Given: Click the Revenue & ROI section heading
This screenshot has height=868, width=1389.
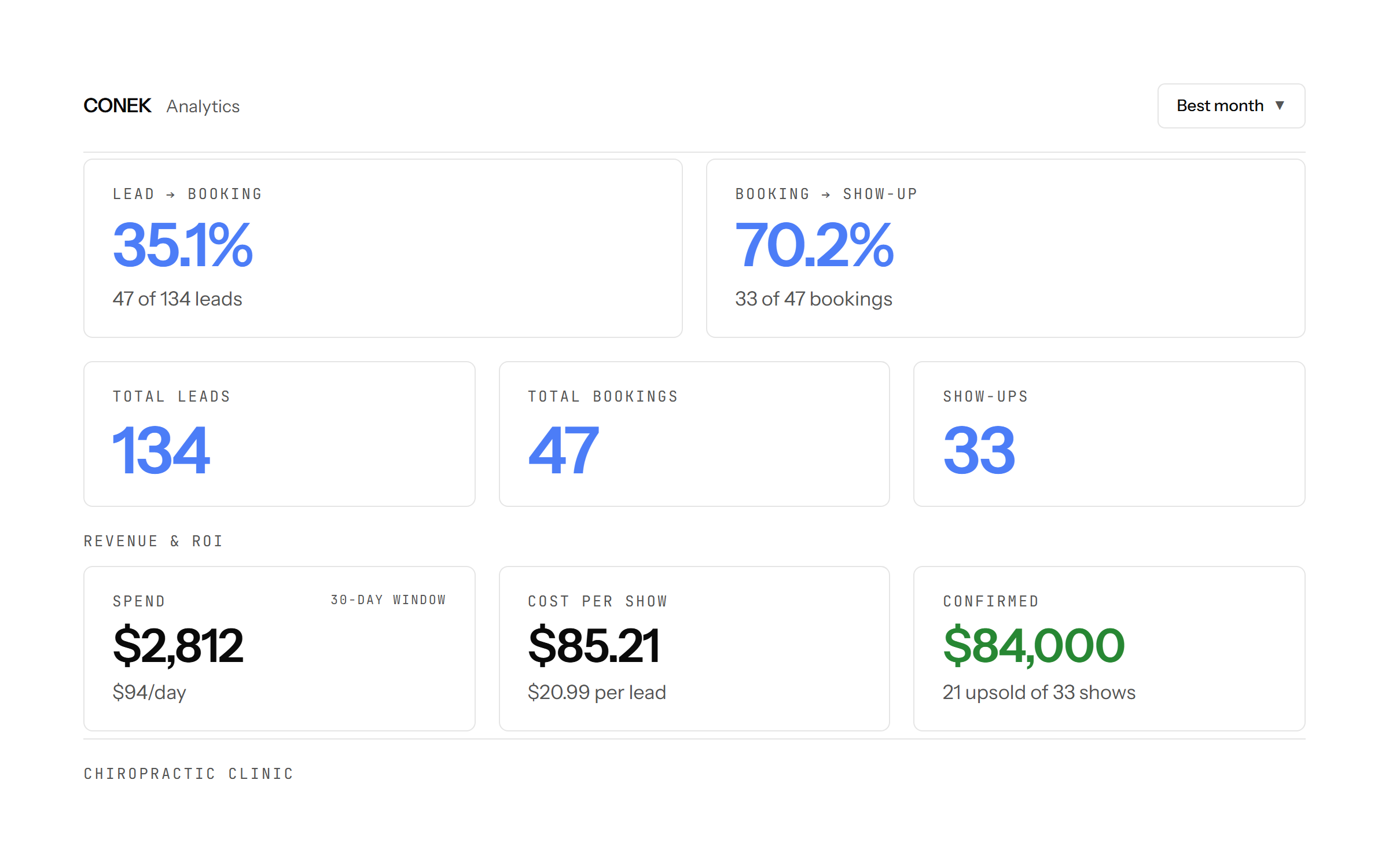Looking at the screenshot, I should point(153,541).
